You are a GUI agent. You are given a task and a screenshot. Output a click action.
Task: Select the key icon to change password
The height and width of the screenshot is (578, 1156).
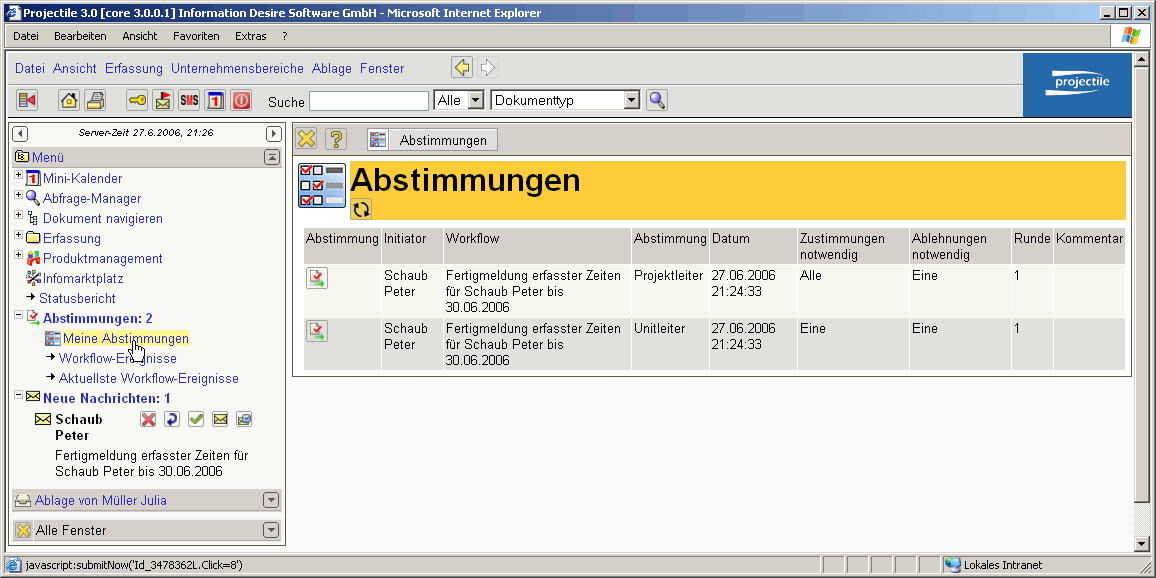click(x=135, y=100)
